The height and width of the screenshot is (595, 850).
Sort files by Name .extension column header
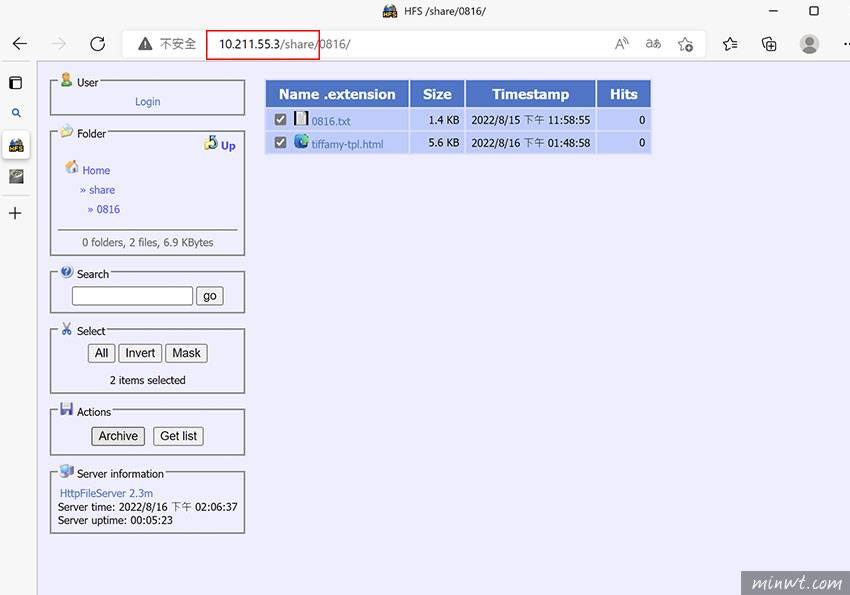coord(337,94)
